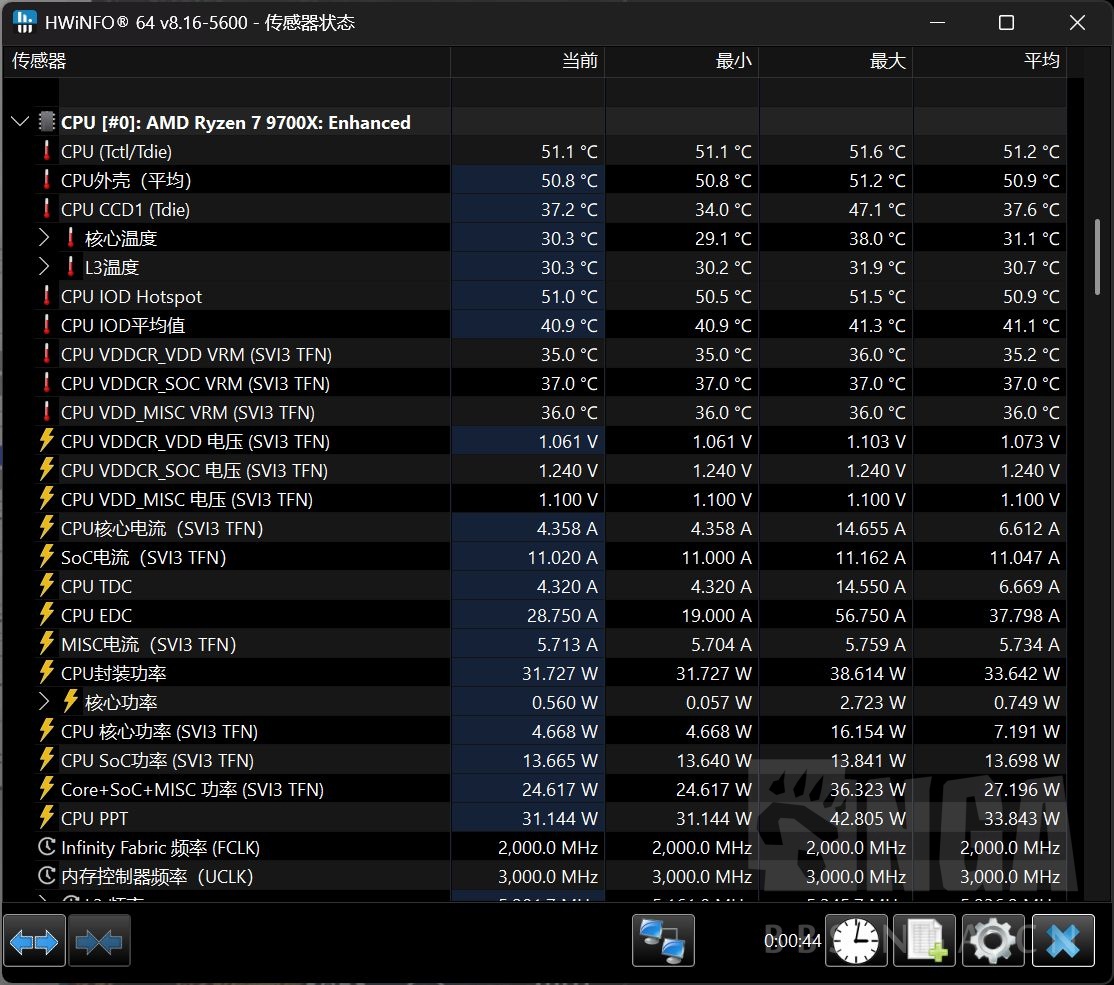Start logging with the document plus icon
Viewport: 1114px width, 985px height.
point(925,942)
